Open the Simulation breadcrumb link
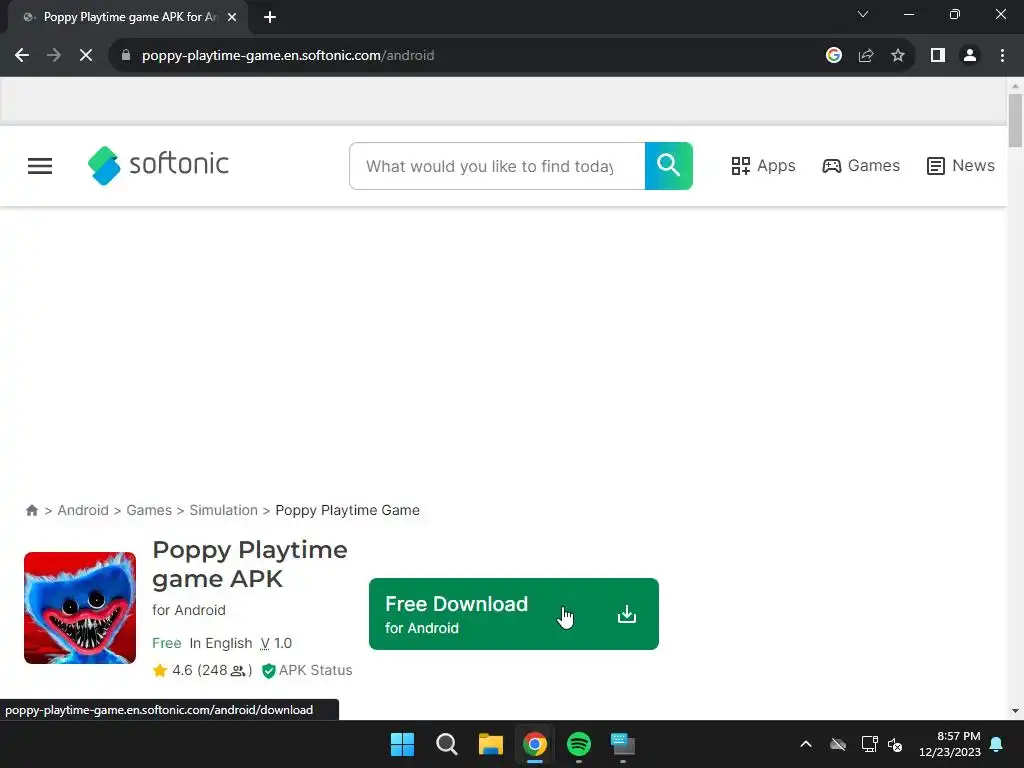1024x768 pixels. (x=223, y=510)
